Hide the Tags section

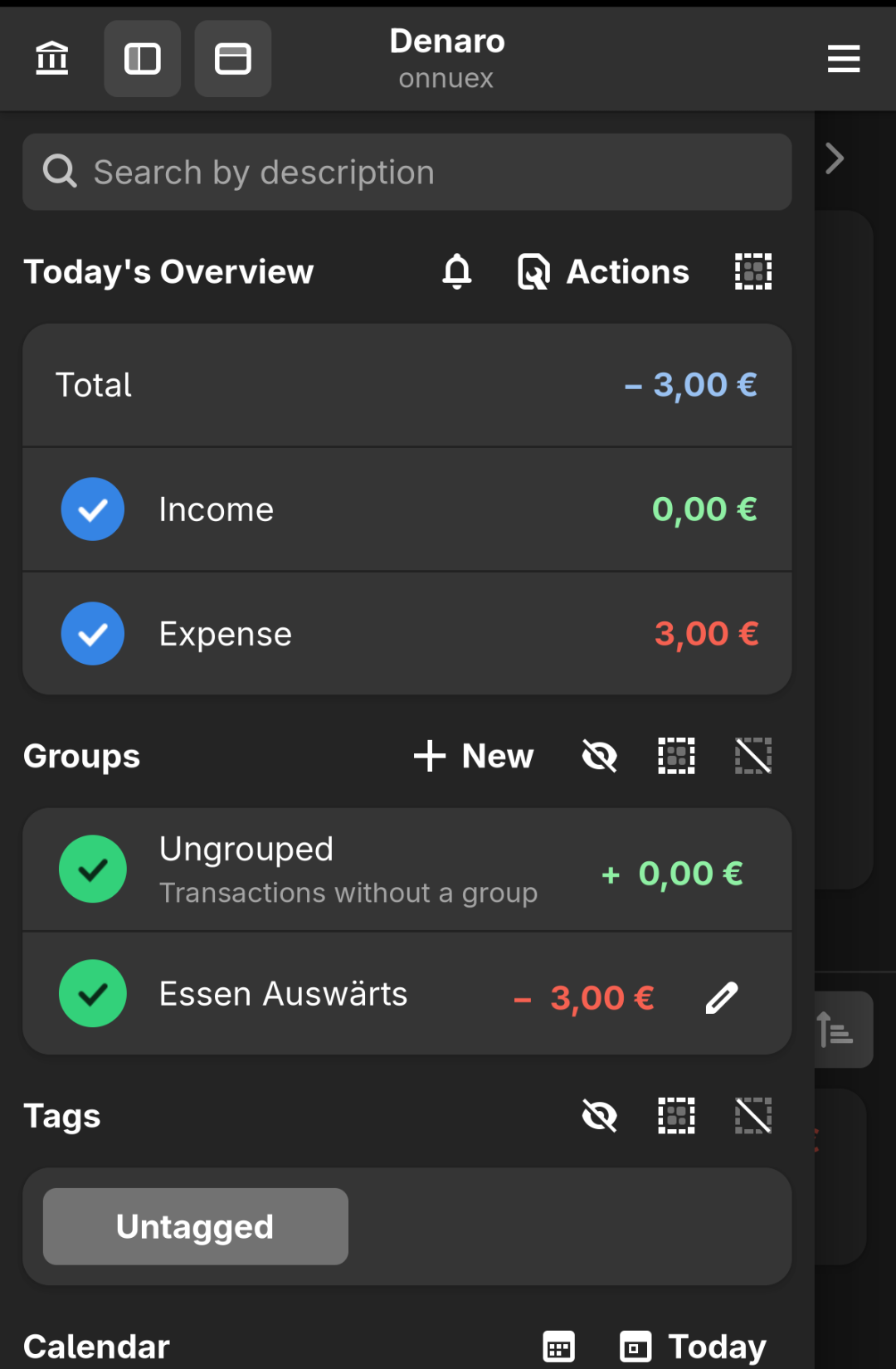click(600, 1116)
